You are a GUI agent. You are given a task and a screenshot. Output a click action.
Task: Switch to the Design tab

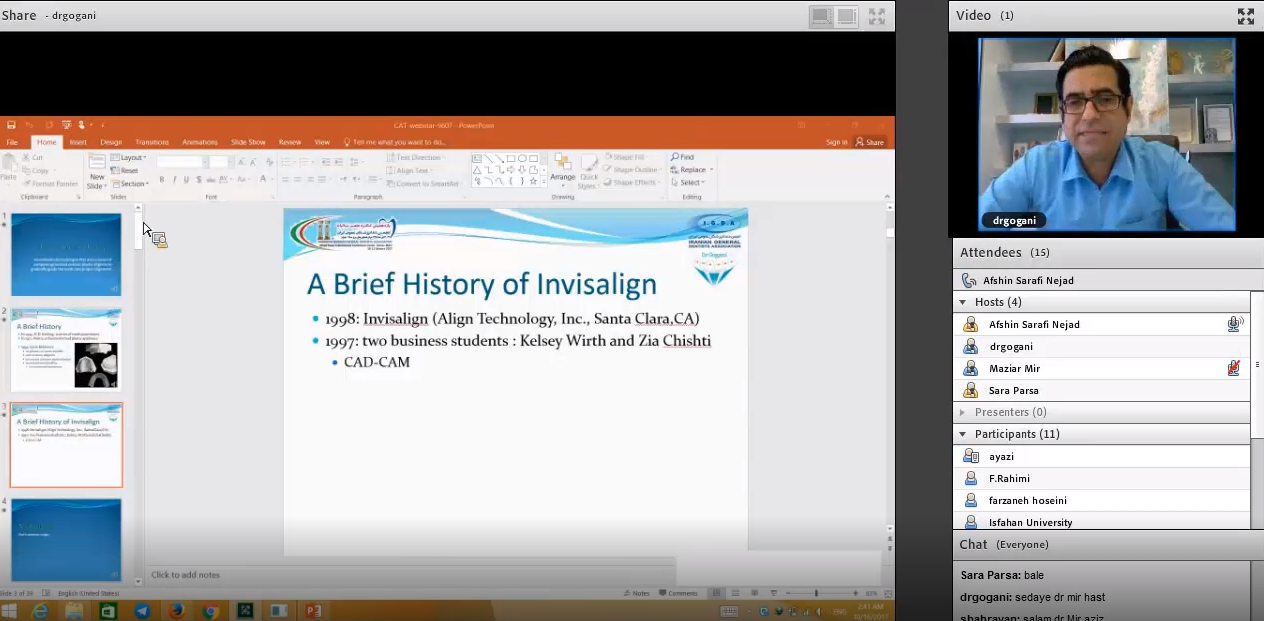pyautogui.click(x=111, y=142)
